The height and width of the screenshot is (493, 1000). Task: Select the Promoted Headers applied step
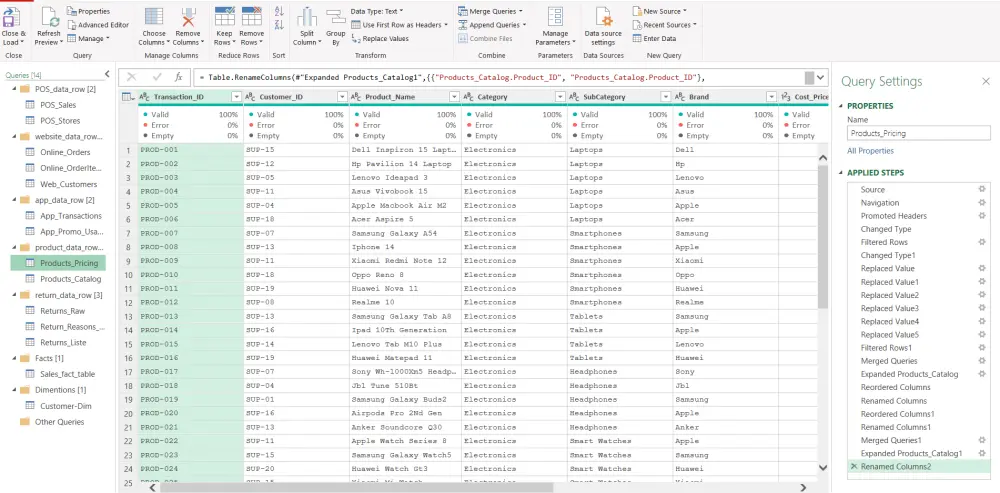[893, 216]
